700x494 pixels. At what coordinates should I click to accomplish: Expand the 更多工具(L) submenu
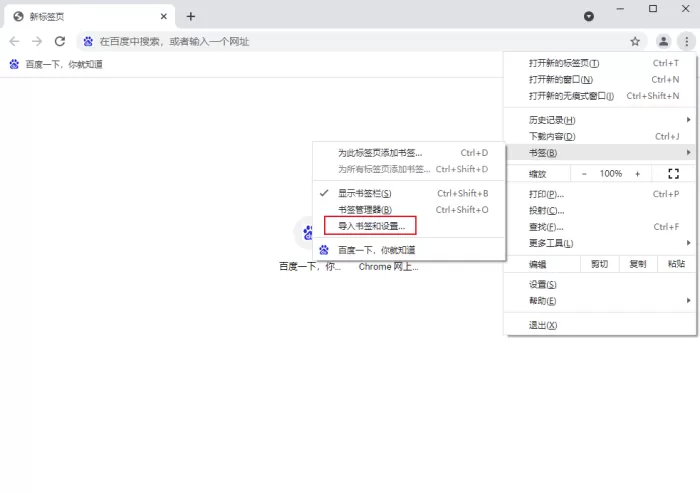click(600, 243)
